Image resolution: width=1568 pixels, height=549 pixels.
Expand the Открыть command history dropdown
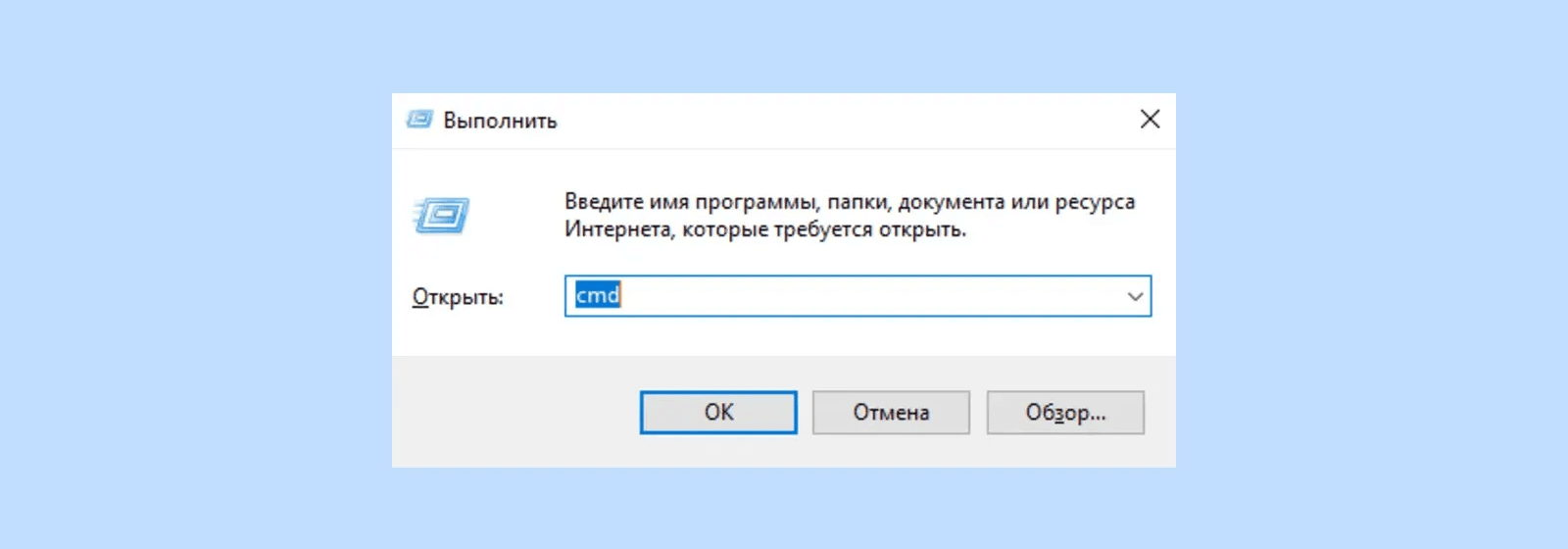pyautogui.click(x=1135, y=296)
